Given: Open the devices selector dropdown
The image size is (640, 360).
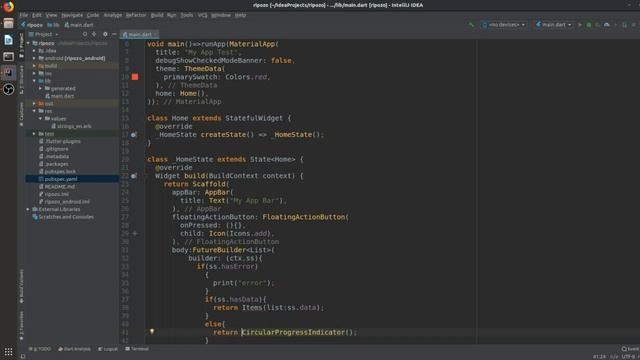Looking at the screenshot, I should pos(504,25).
